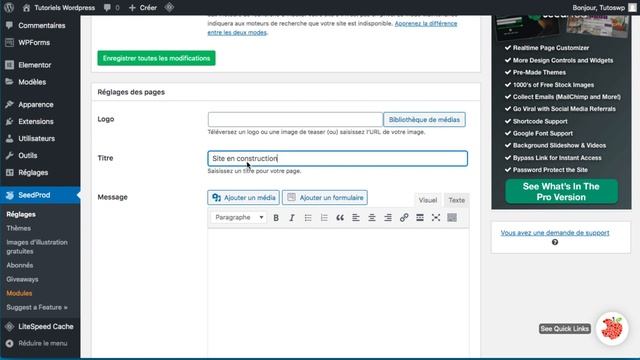Switch editor to Visuel tab
Viewport: 640px width, 360px height.
coord(428,200)
